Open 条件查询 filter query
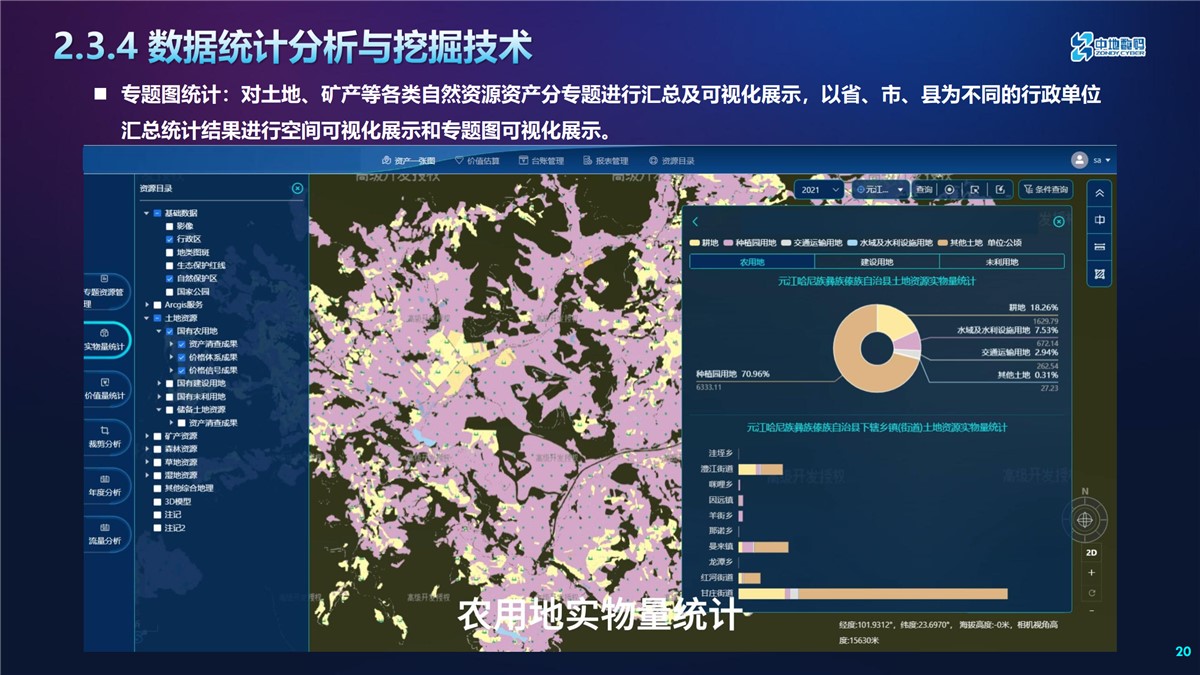Screen dimensions: 1200x675 [1046, 189]
